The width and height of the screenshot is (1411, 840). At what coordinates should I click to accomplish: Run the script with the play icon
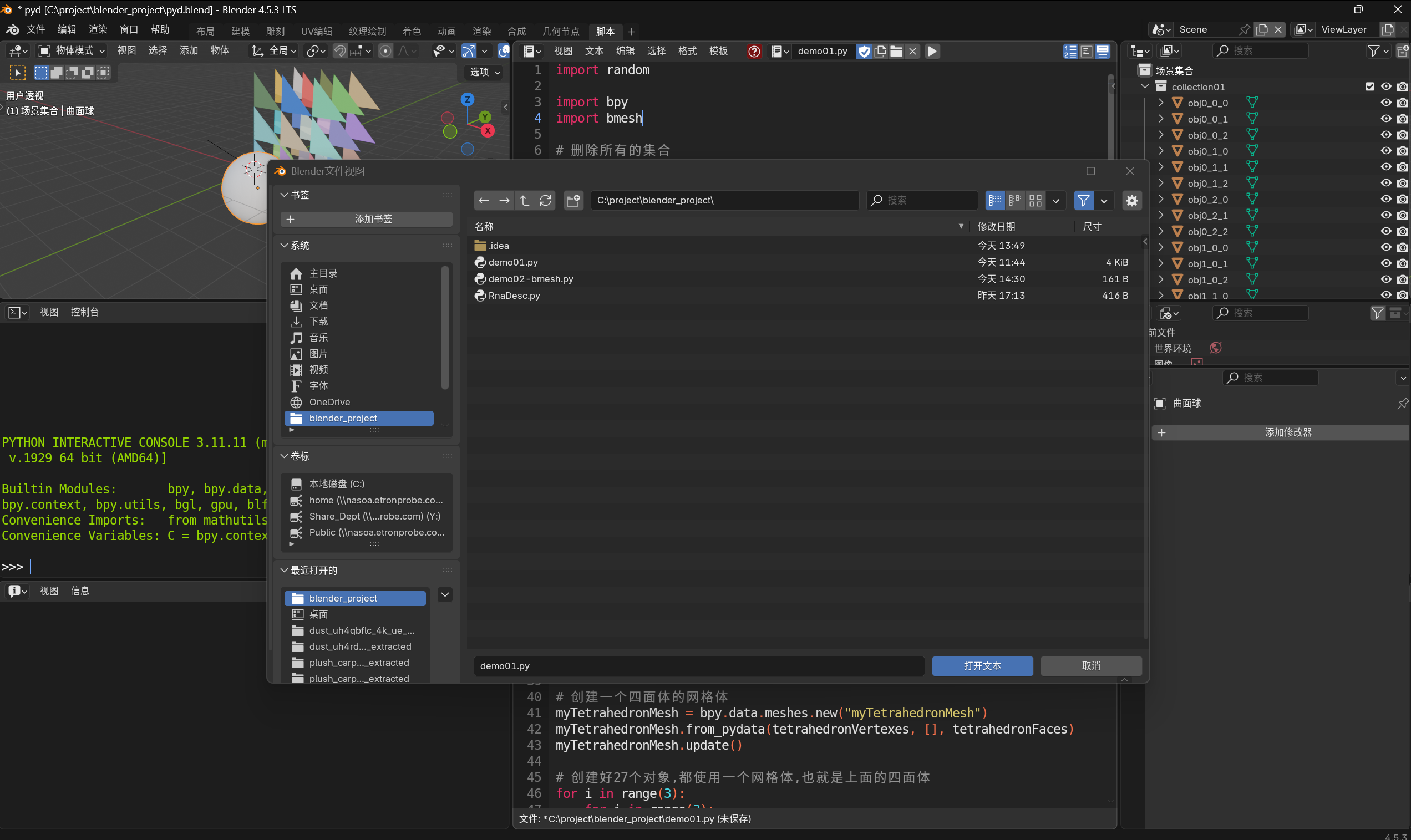pyautogui.click(x=932, y=51)
